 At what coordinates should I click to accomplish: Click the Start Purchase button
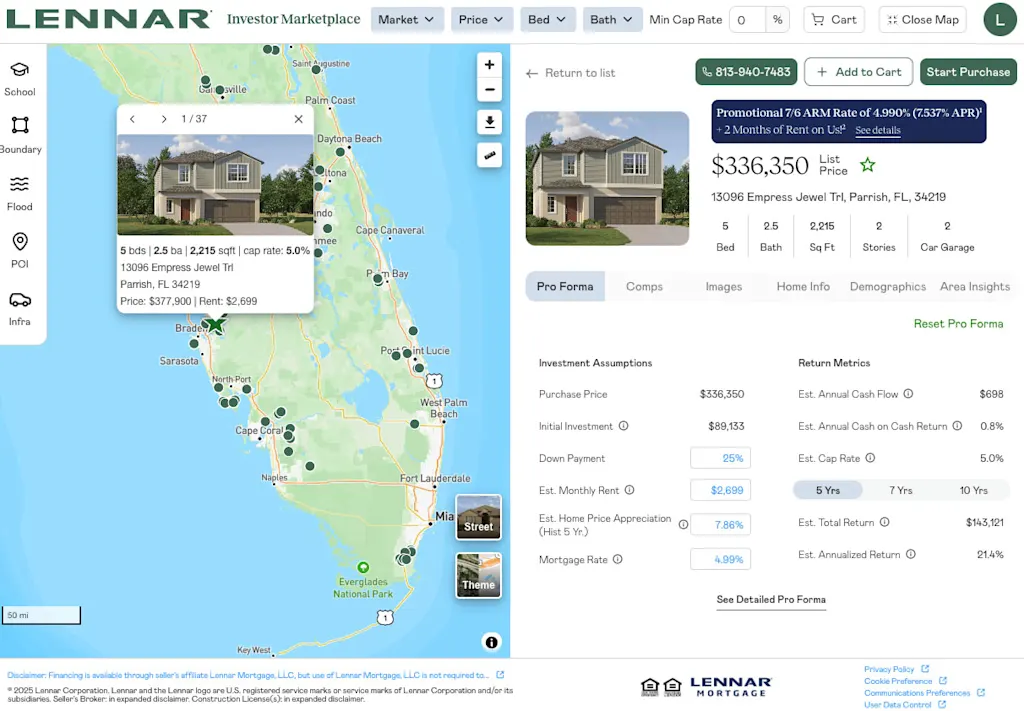pos(968,71)
